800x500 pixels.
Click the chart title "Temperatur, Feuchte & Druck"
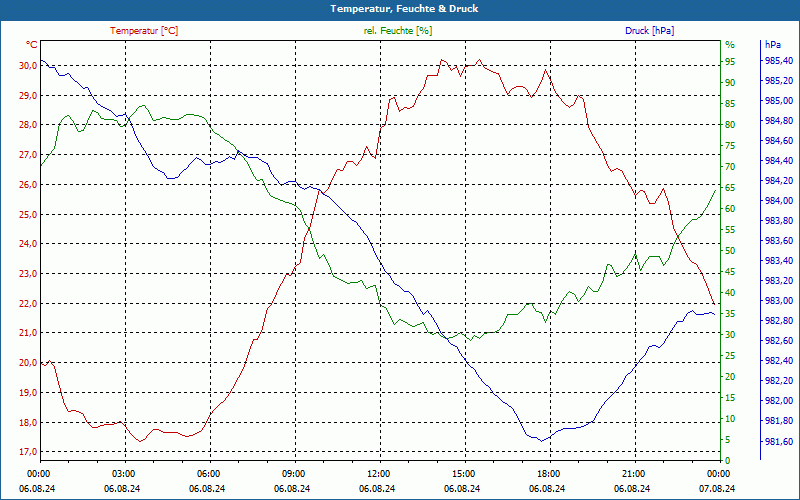[404, 9]
